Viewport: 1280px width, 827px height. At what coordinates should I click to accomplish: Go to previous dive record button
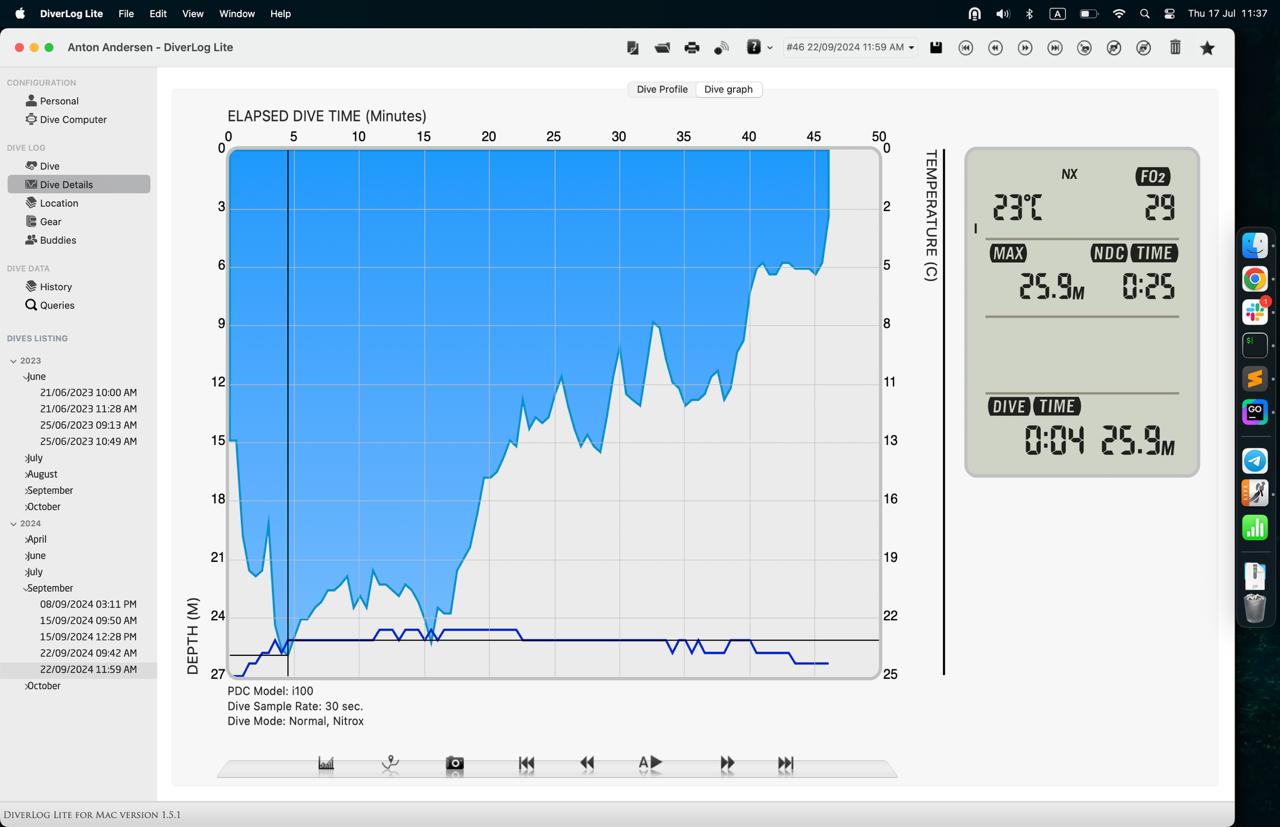click(995, 47)
